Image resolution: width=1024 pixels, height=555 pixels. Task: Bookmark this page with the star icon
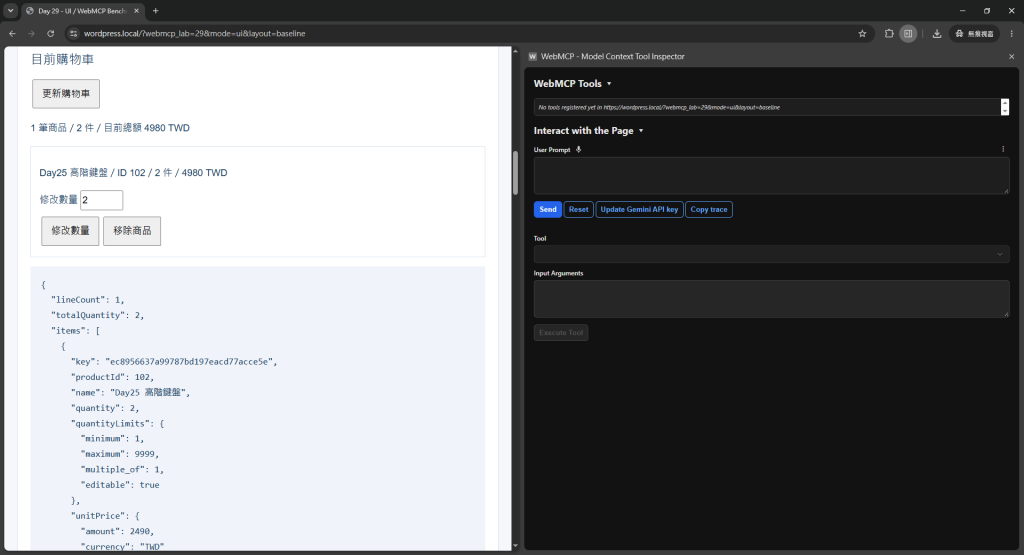862,33
